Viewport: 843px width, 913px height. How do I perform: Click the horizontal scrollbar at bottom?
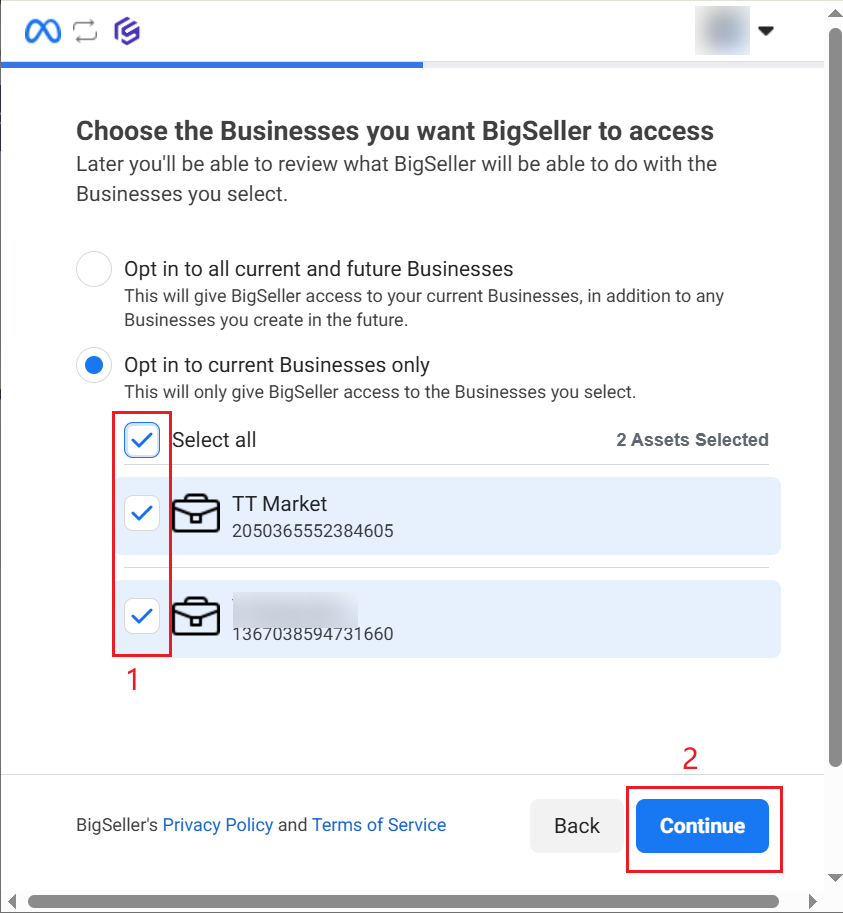400,901
